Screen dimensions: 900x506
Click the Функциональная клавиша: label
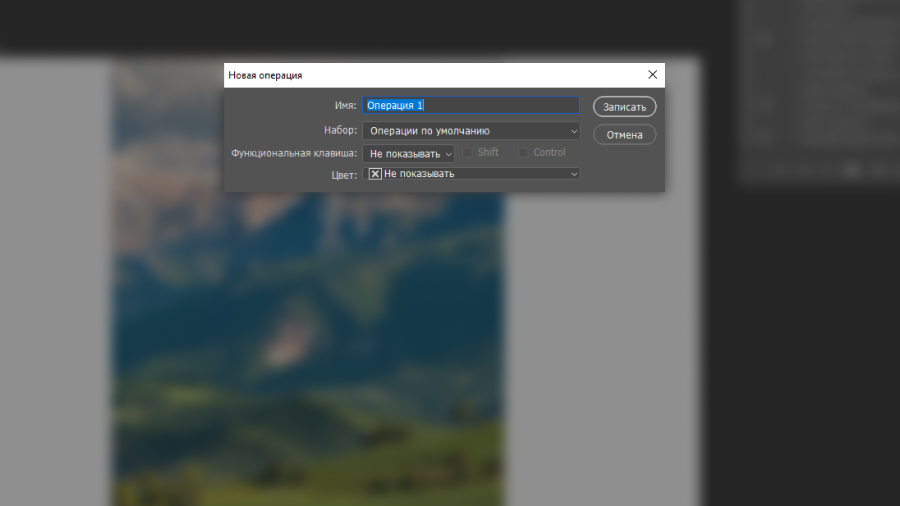(294, 154)
